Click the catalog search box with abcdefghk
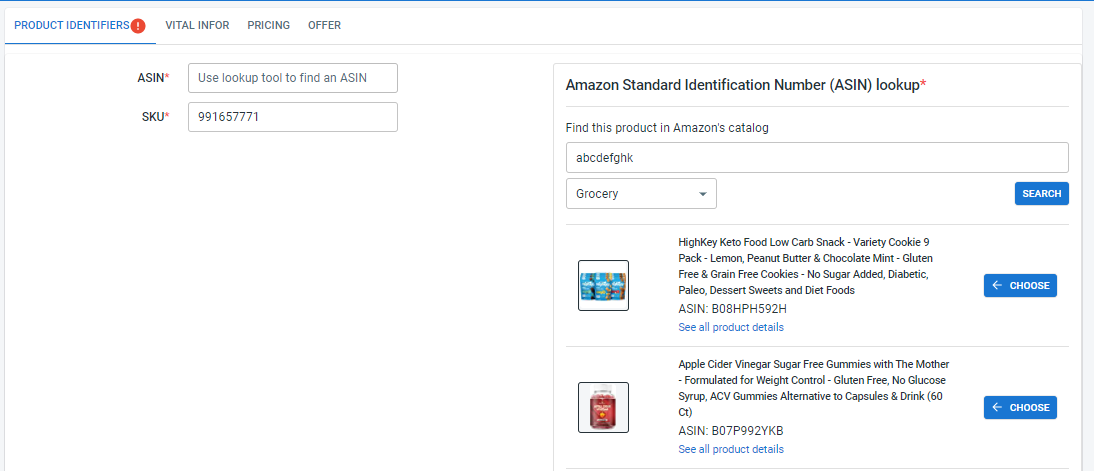The height and width of the screenshot is (471, 1094). [817, 158]
